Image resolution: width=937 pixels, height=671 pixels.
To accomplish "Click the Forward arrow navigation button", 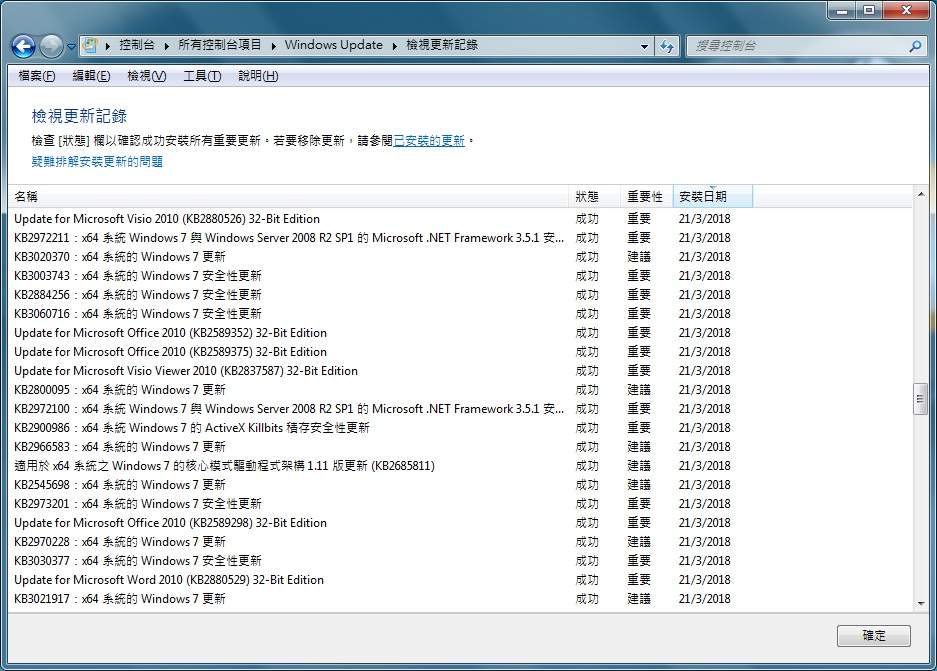I will 51,46.
